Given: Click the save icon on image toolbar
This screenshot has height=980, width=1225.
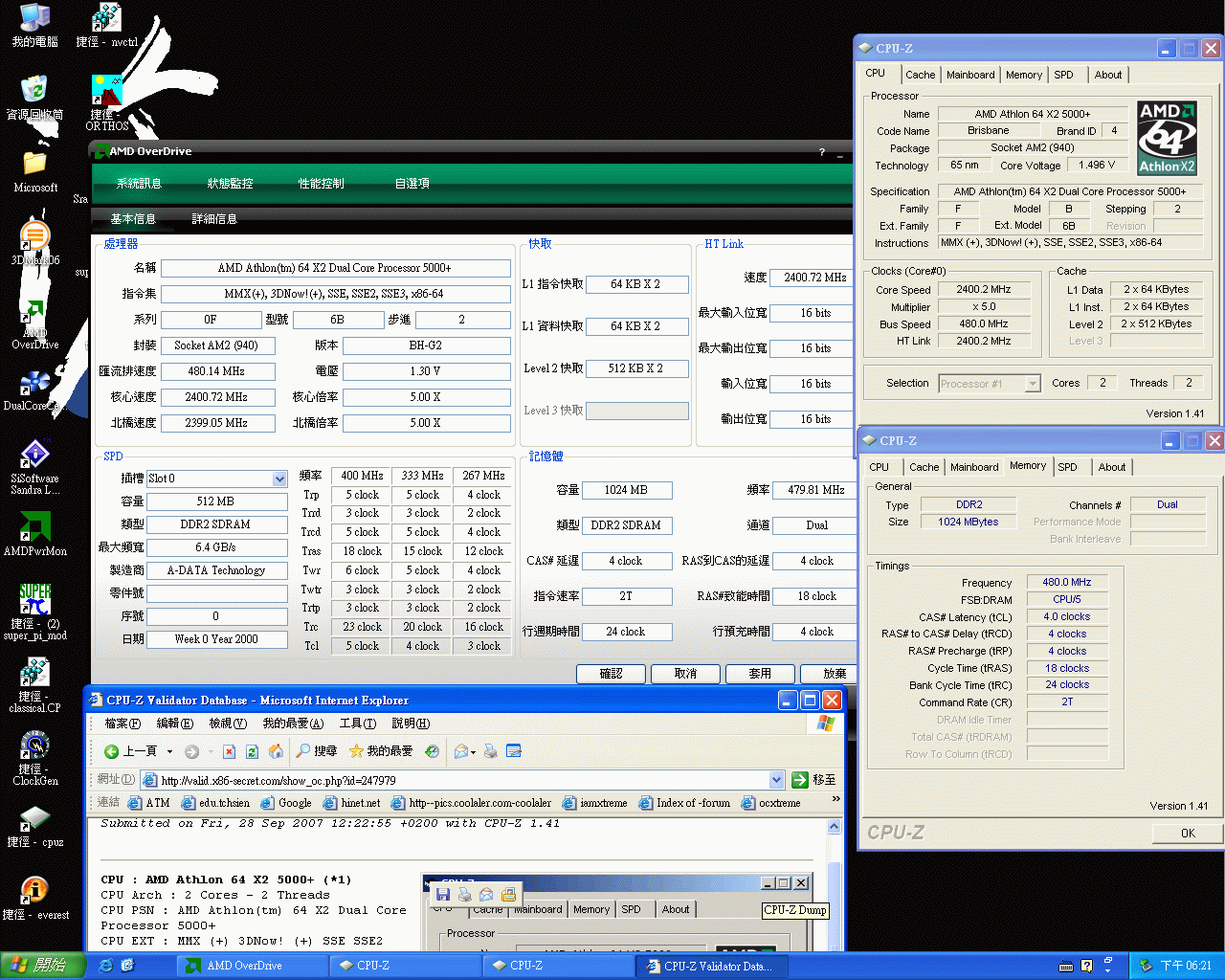Looking at the screenshot, I should tap(442, 895).
